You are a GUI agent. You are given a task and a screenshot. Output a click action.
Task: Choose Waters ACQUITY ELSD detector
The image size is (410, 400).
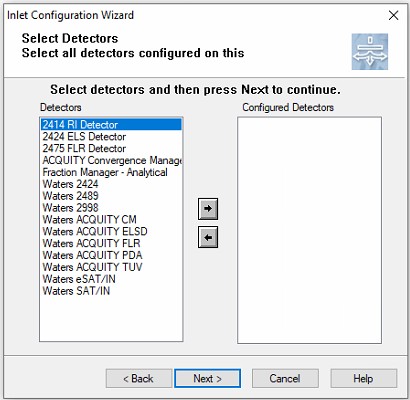click(x=111, y=231)
